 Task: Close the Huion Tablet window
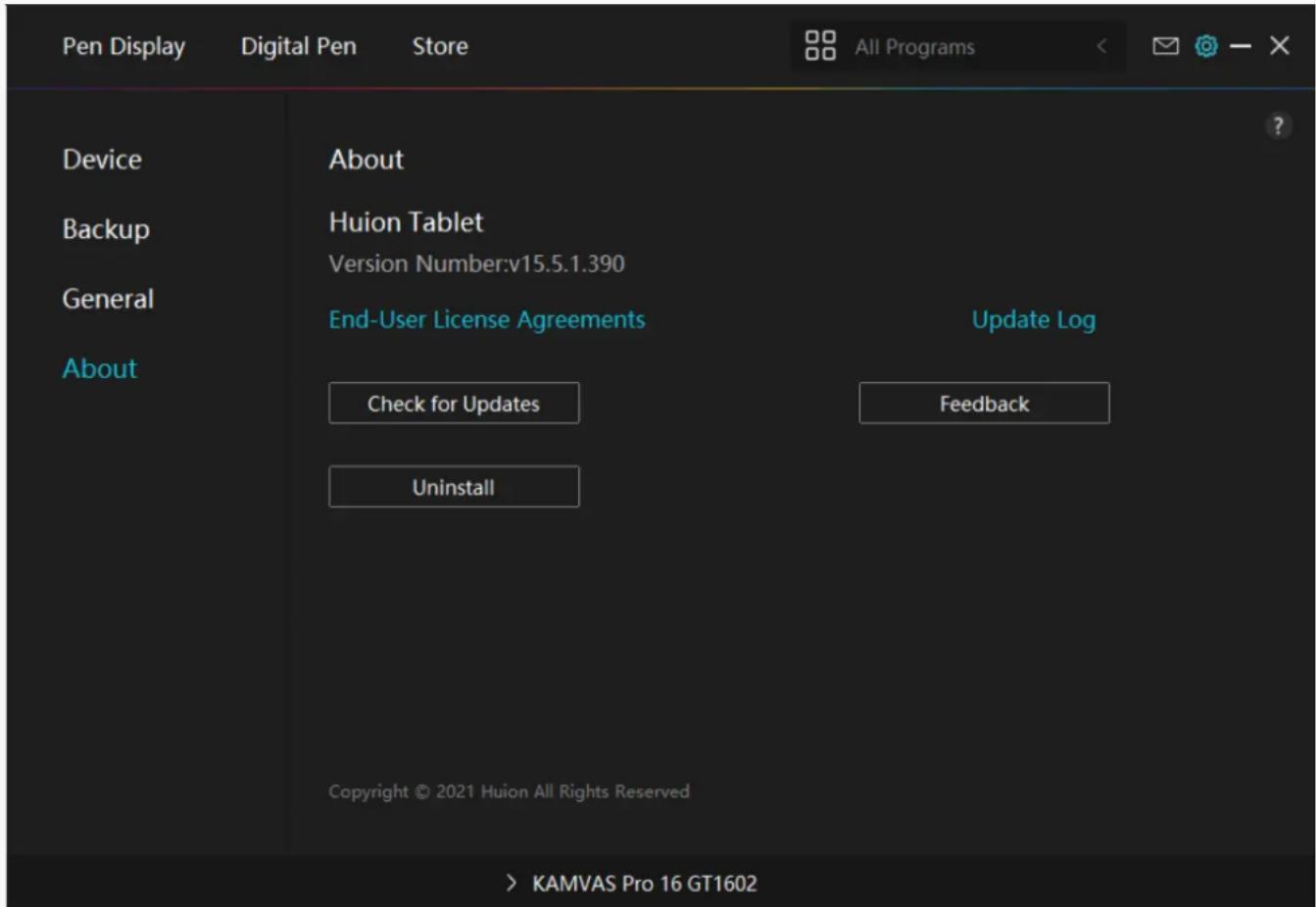[1279, 46]
